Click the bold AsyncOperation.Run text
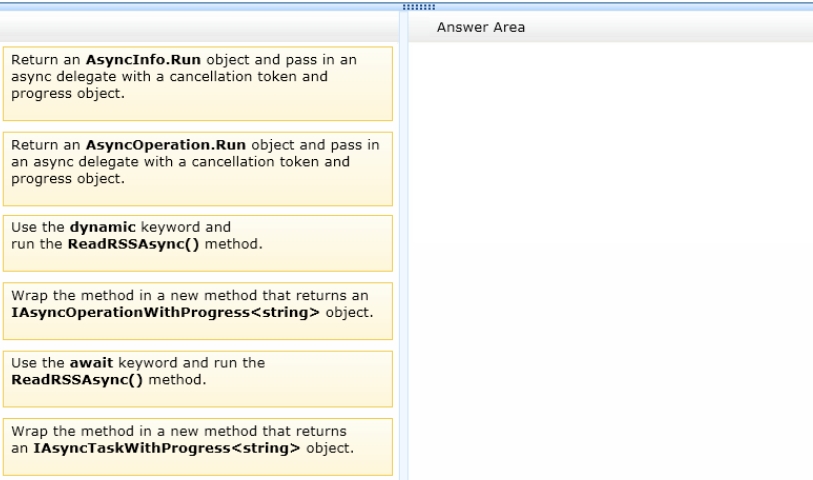813x480 pixels. [x=166, y=145]
